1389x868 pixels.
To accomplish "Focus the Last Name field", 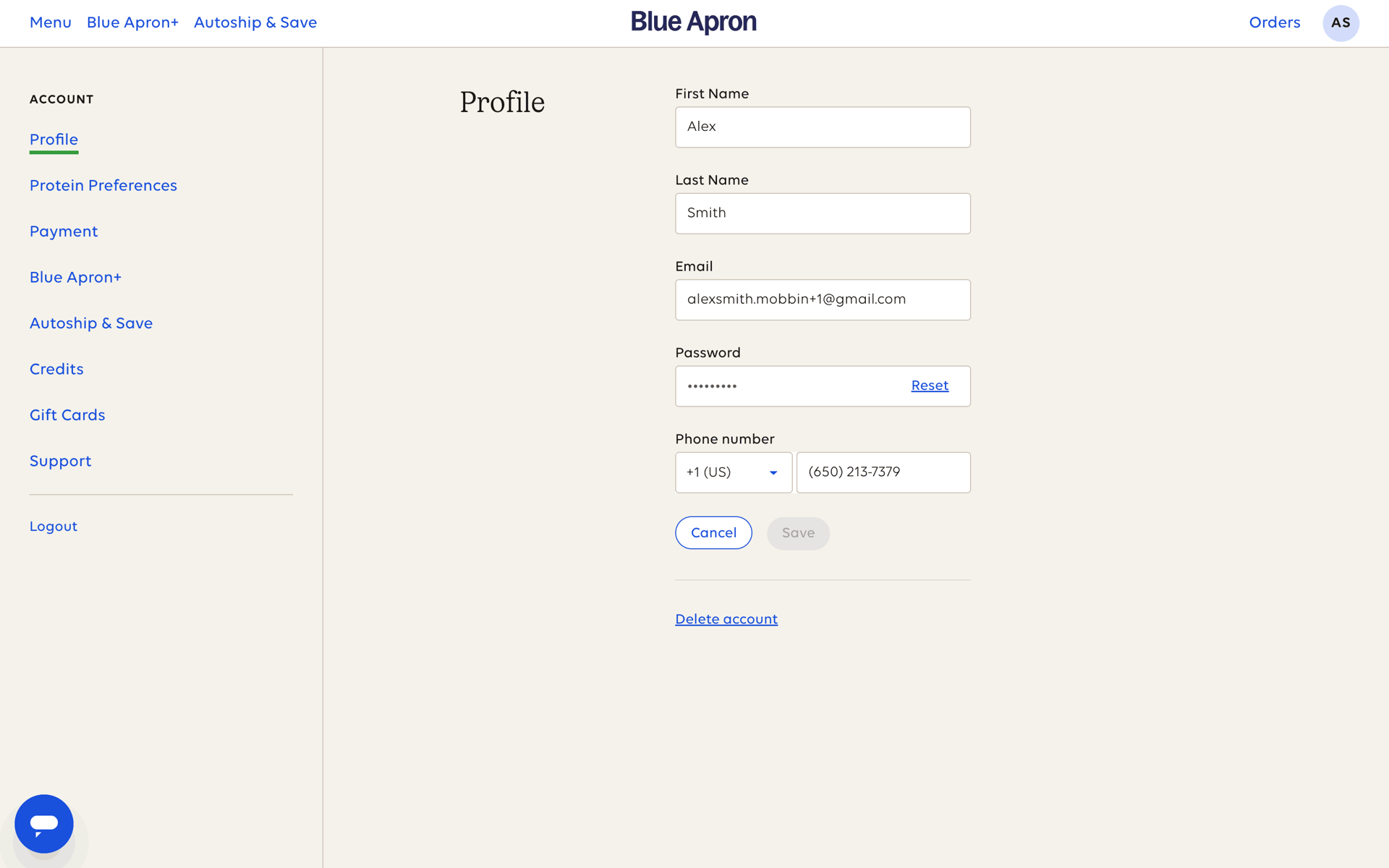I will coord(823,213).
